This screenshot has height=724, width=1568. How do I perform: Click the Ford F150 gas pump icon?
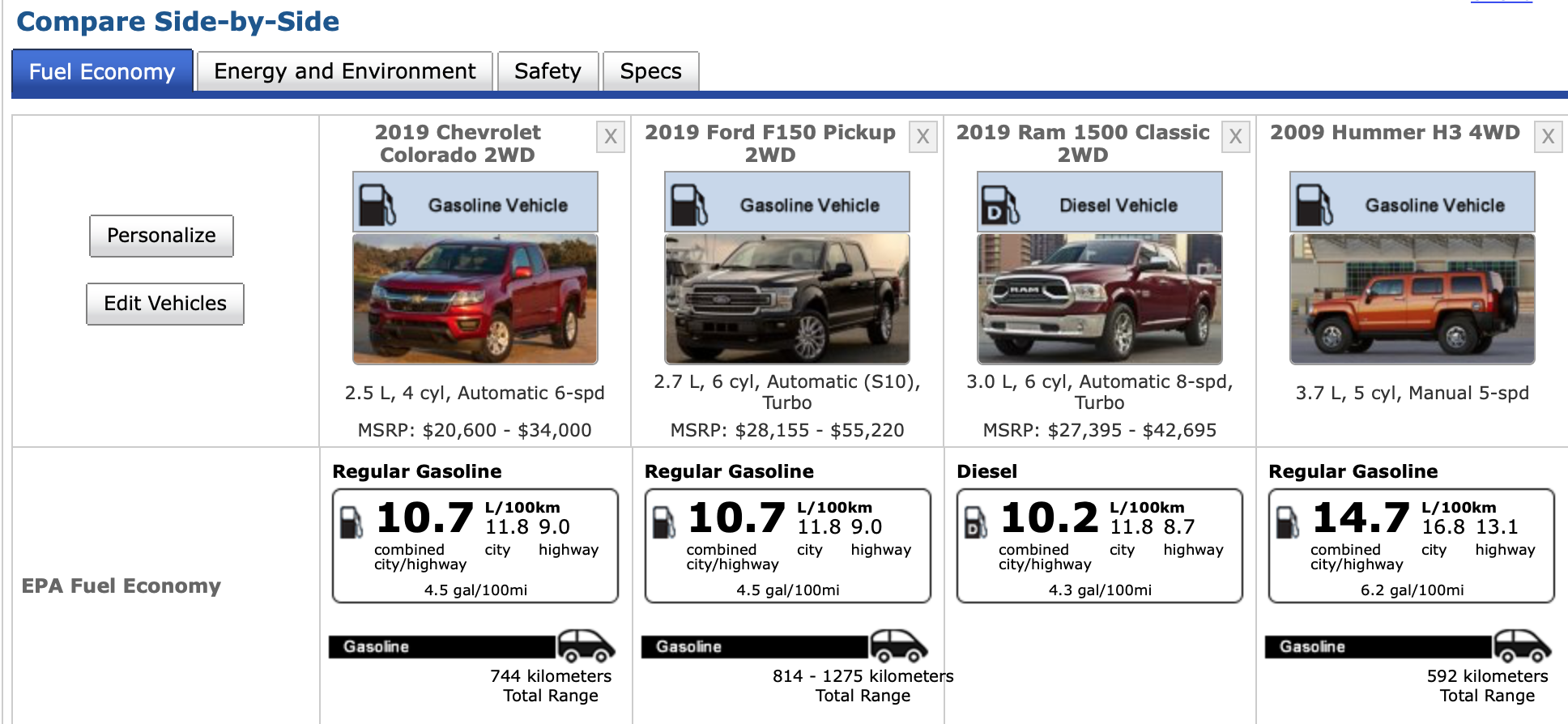click(689, 205)
